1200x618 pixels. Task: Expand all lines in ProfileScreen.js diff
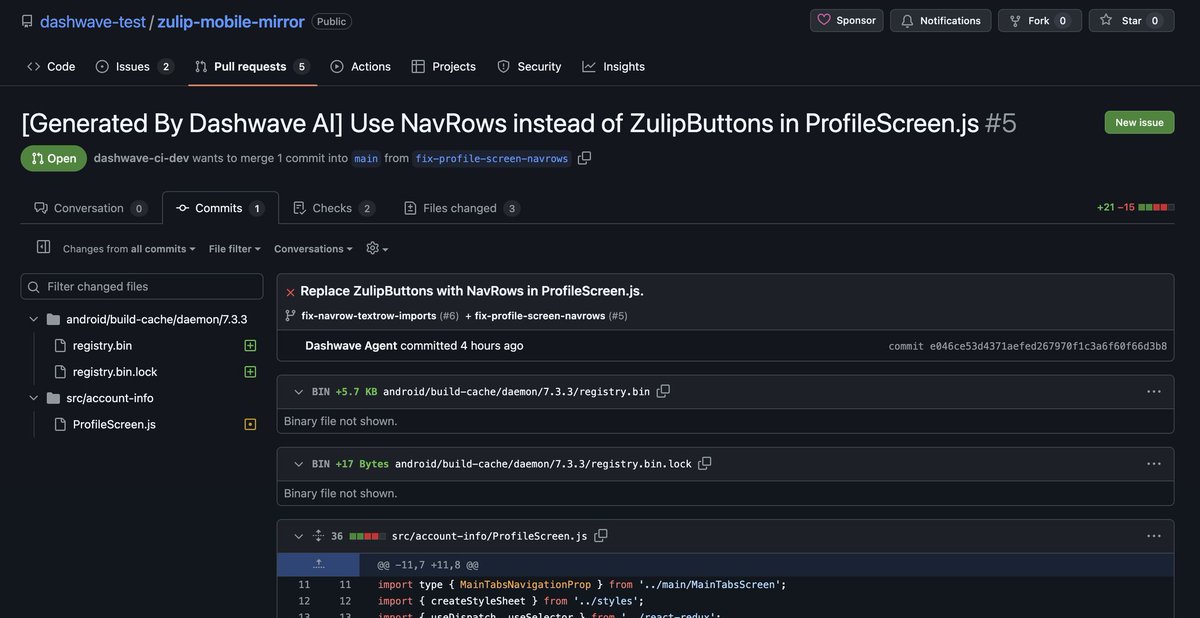tap(319, 536)
